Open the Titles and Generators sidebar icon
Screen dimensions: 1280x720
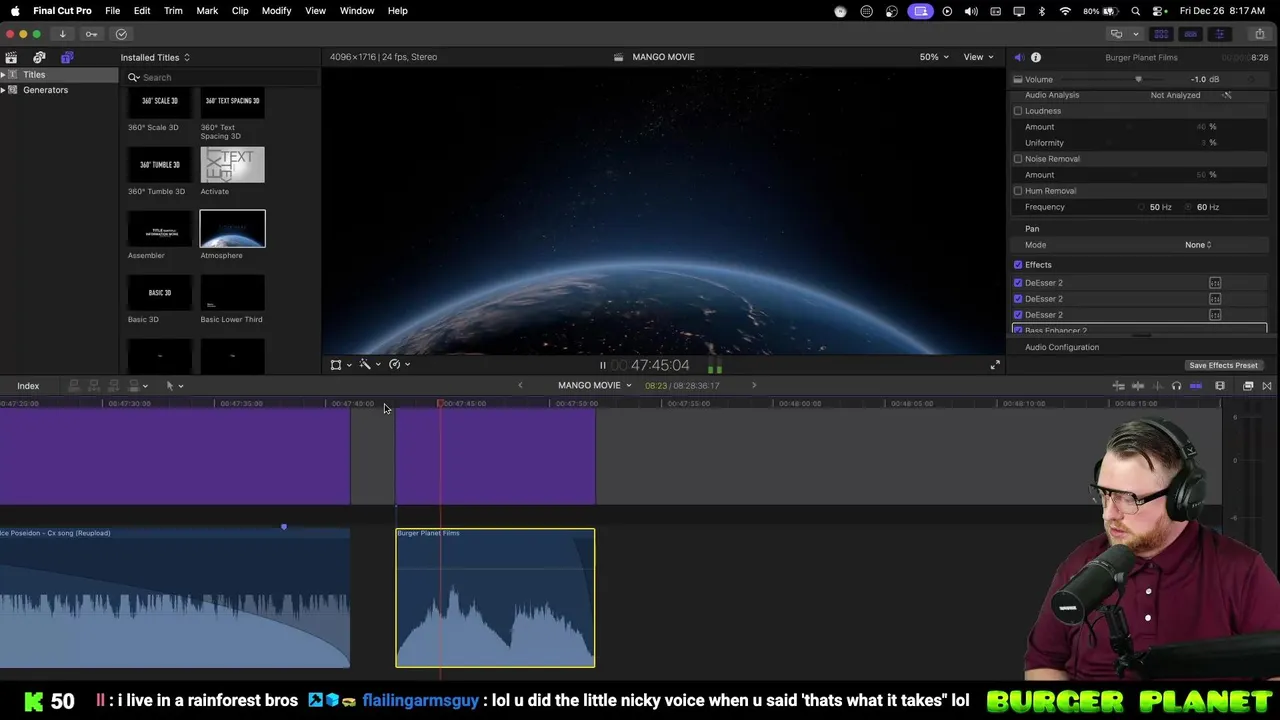[67, 58]
